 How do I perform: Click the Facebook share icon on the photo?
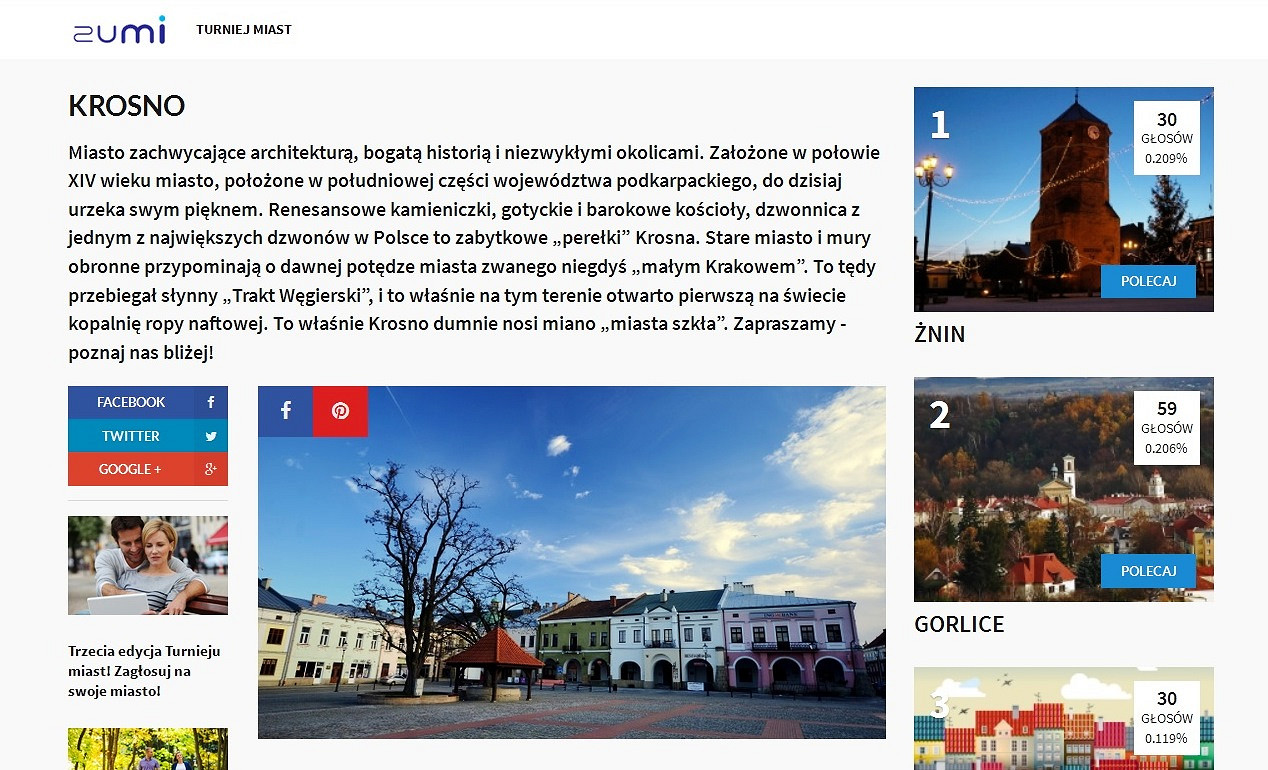point(285,411)
